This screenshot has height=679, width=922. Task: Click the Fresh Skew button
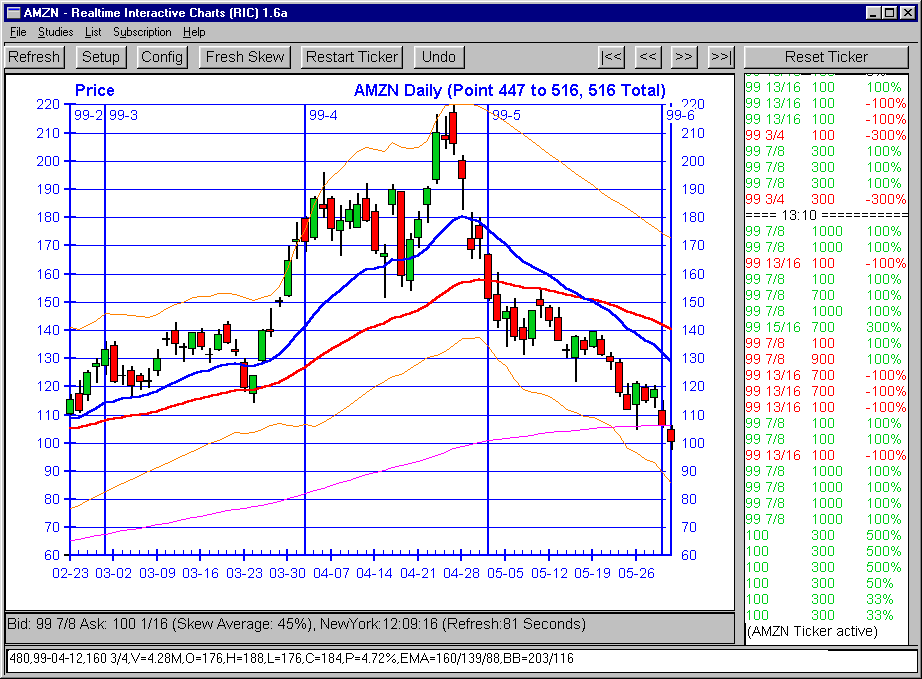point(245,57)
